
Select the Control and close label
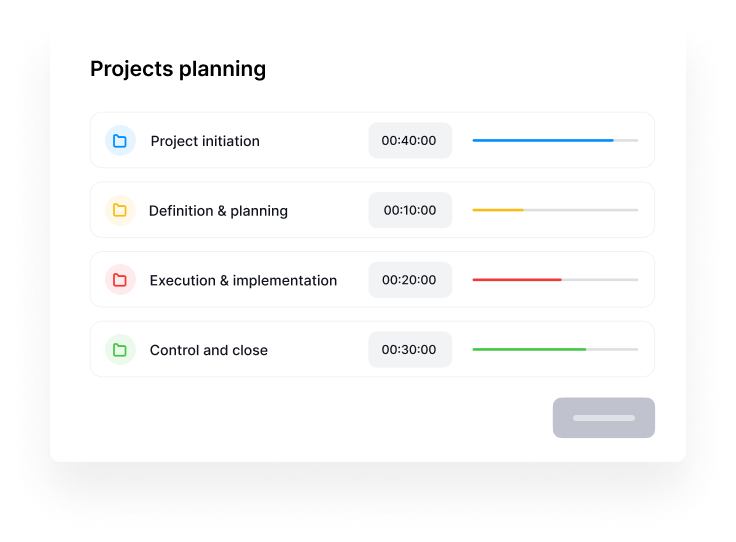point(209,351)
